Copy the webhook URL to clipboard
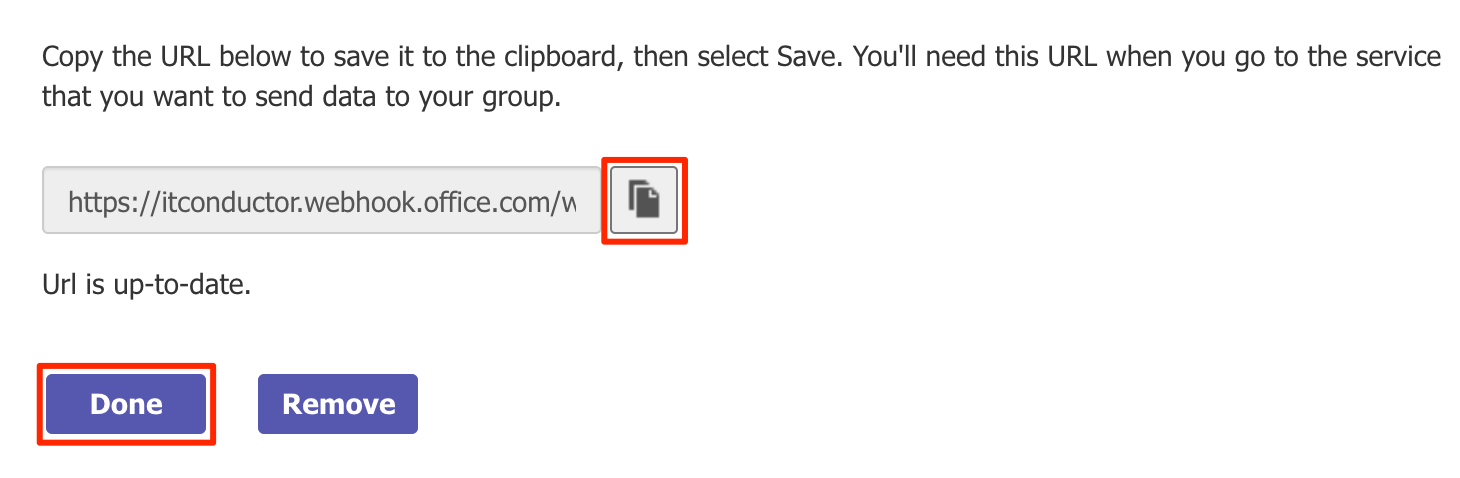Screen dimensions: 1460x478 pyautogui.click(x=644, y=200)
